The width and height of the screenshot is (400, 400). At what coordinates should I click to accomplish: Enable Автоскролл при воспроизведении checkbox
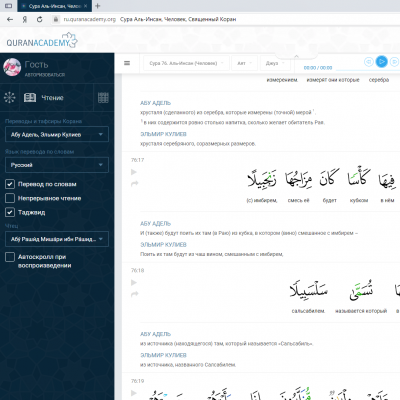10,257
